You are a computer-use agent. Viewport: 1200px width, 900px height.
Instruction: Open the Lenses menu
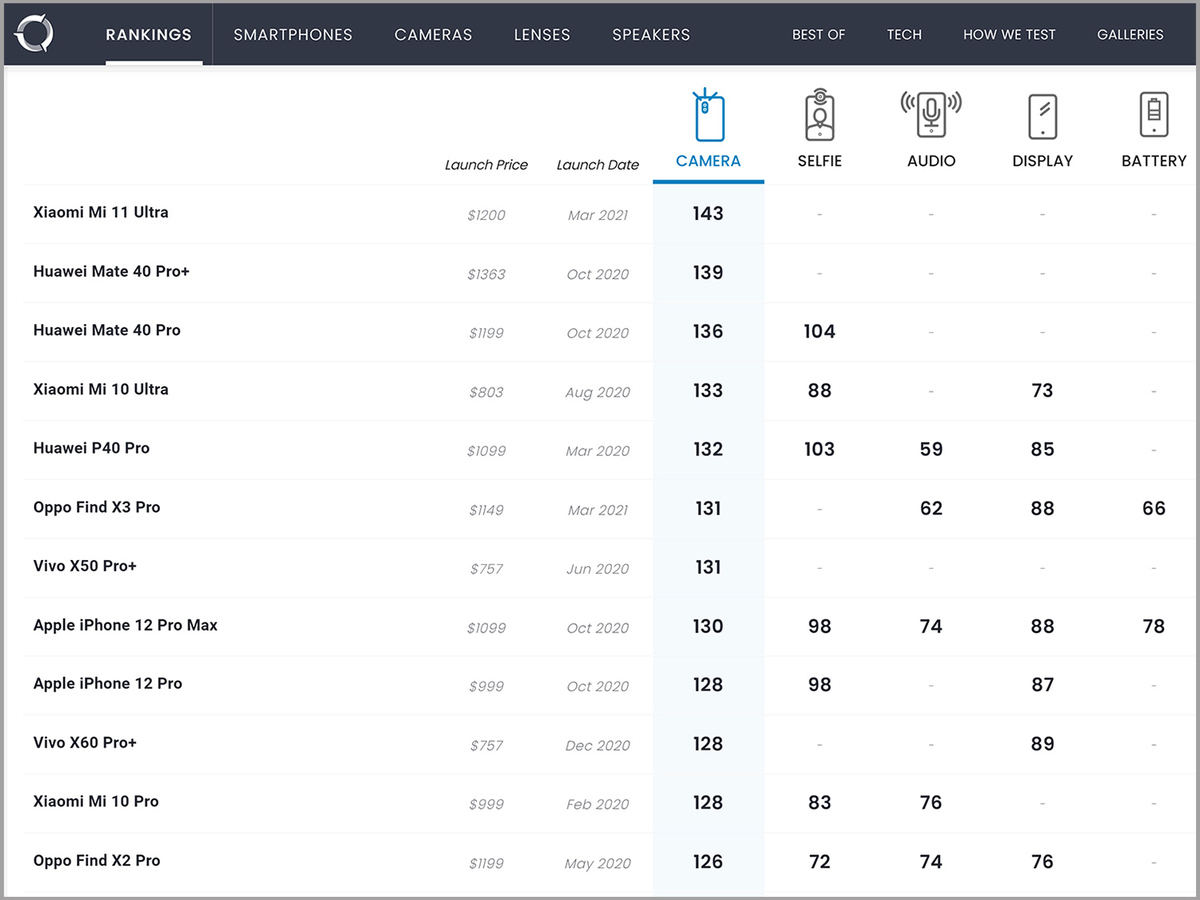point(542,34)
